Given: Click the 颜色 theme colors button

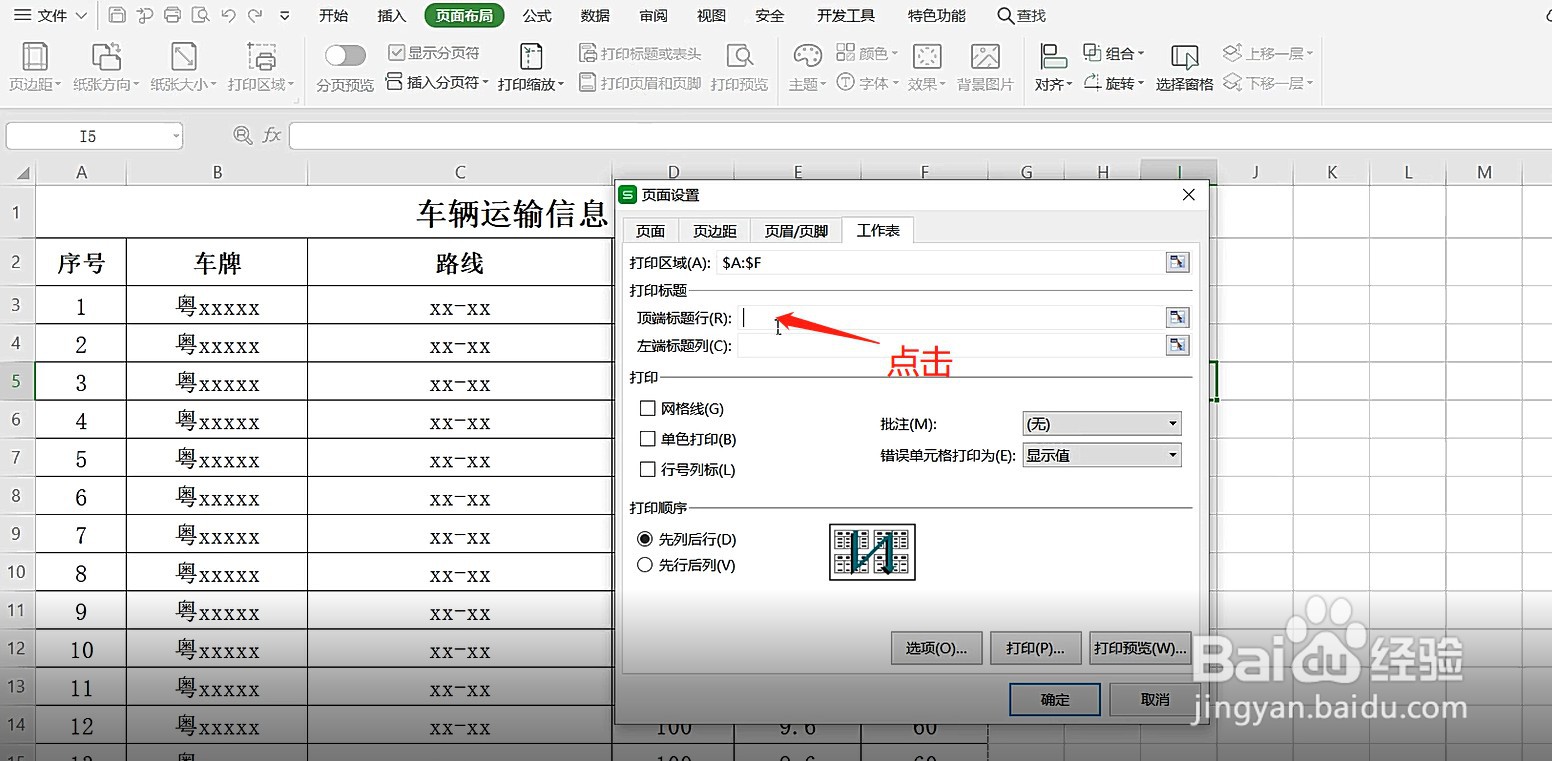Looking at the screenshot, I should (x=867, y=53).
